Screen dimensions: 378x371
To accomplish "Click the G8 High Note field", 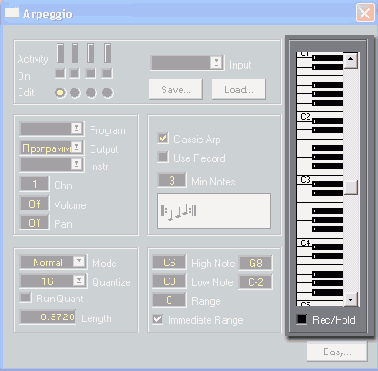I will tap(256, 263).
